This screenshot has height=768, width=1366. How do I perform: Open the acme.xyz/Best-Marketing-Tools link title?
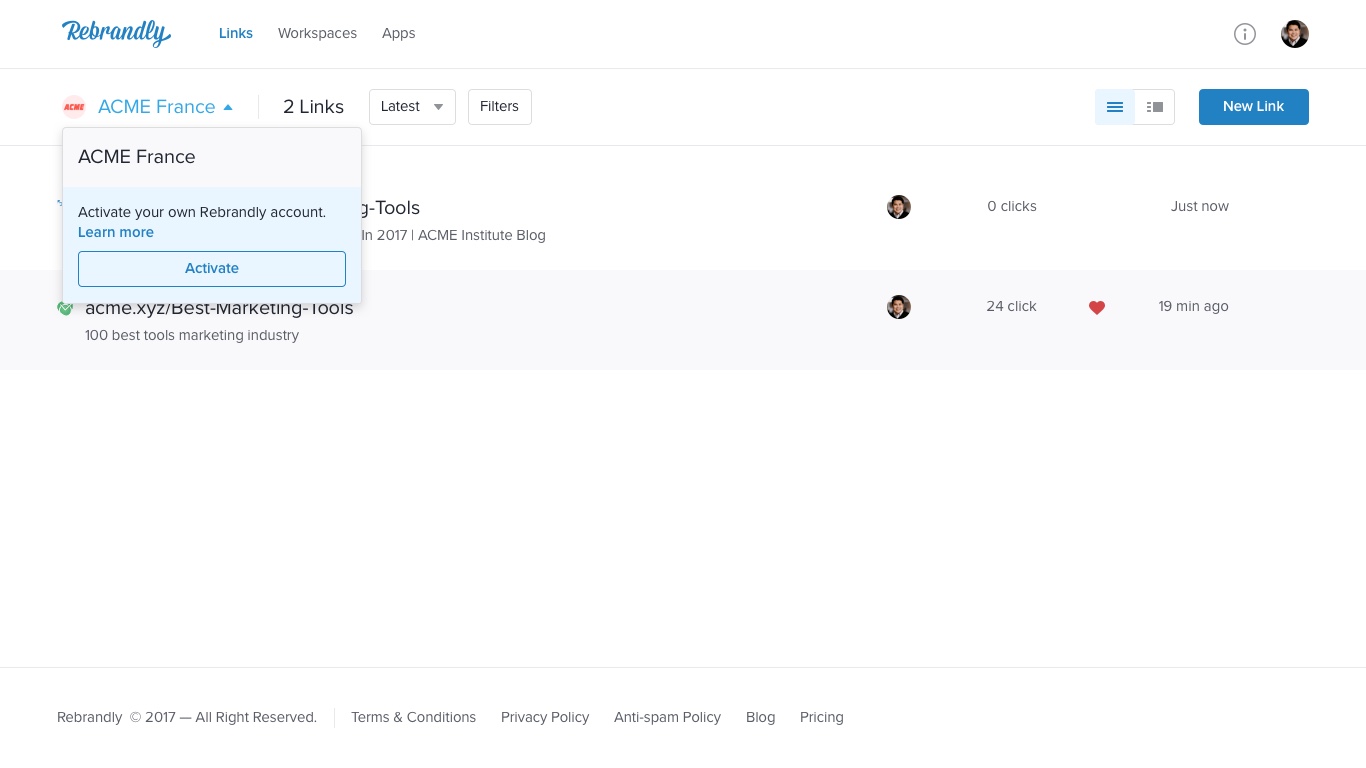coord(219,308)
